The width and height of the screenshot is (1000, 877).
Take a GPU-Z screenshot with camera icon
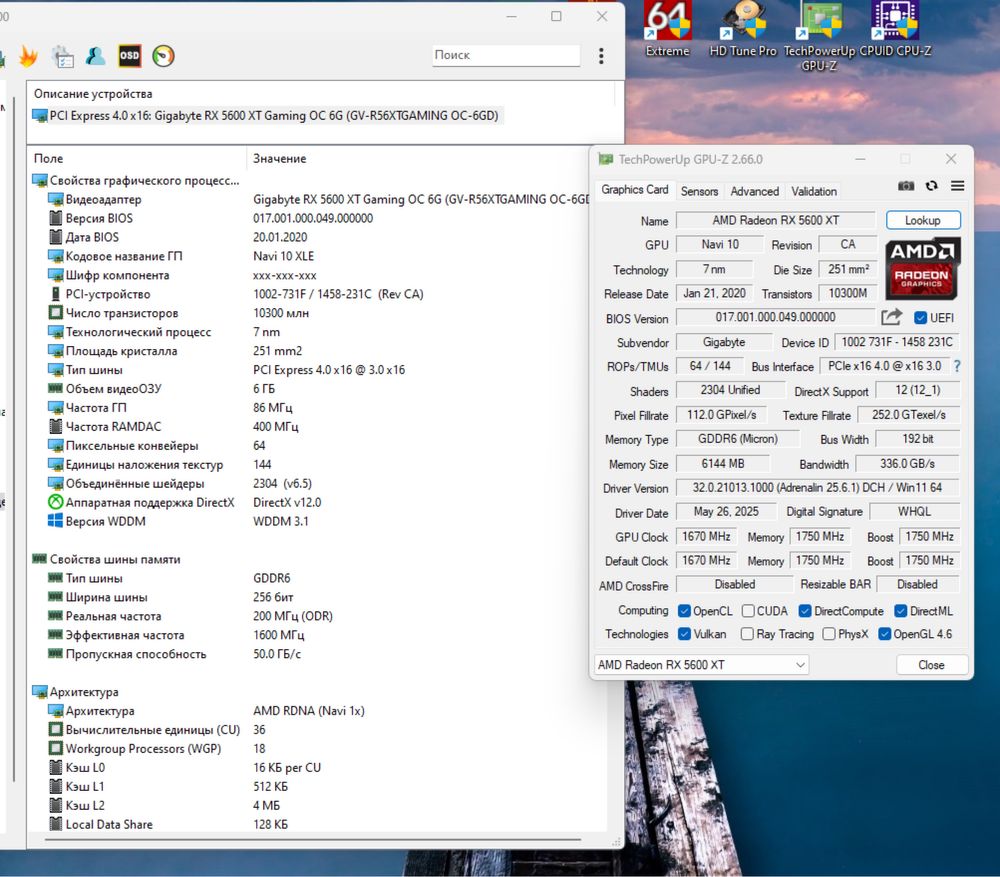coord(906,186)
